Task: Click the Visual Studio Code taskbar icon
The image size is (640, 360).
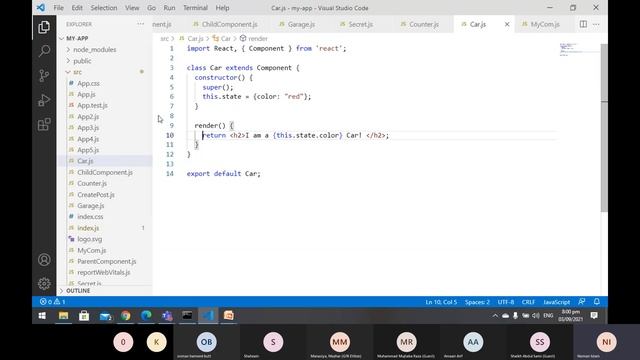Action: coord(208,316)
